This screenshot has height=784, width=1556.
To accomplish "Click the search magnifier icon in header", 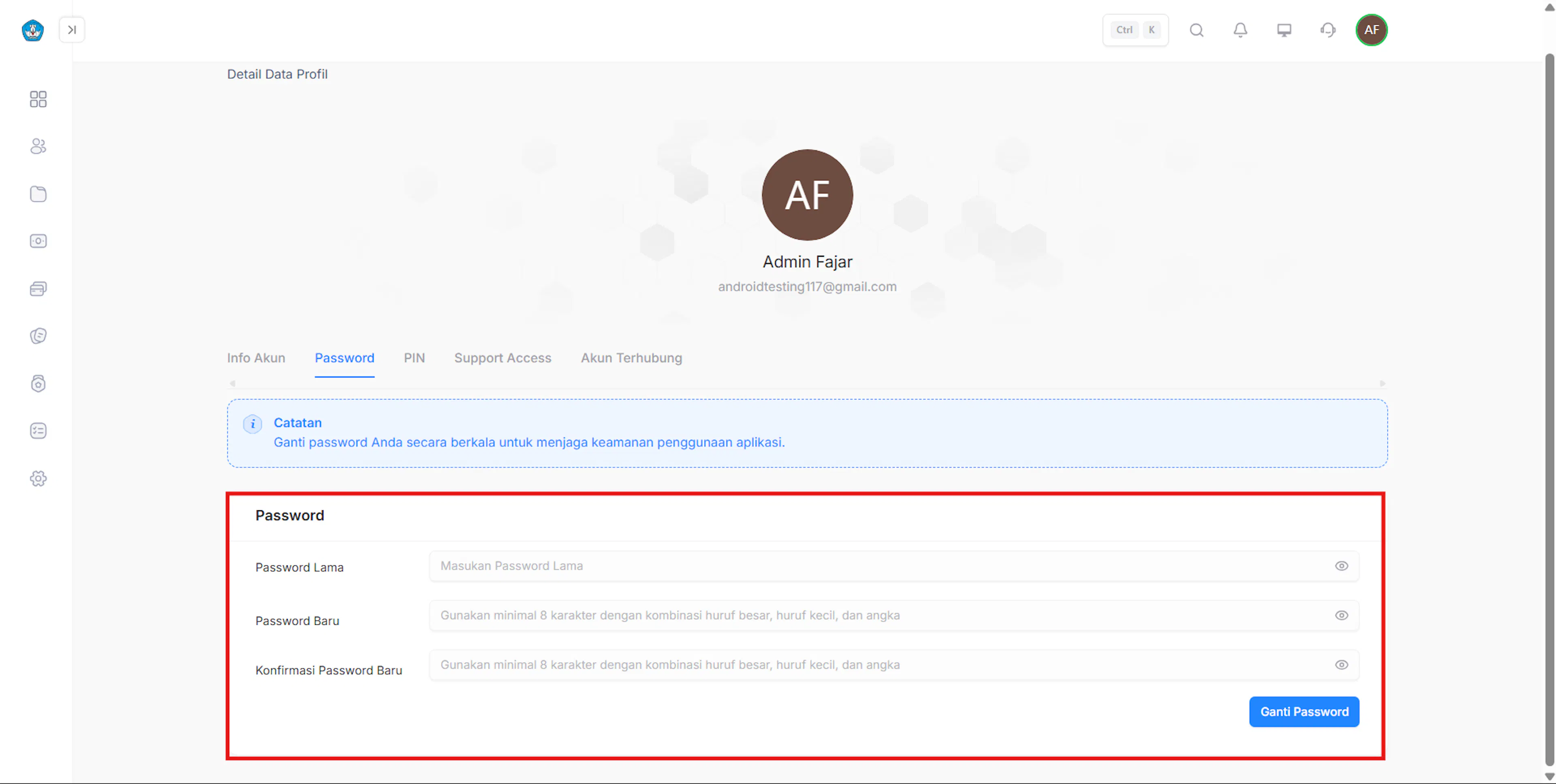I will (1197, 30).
